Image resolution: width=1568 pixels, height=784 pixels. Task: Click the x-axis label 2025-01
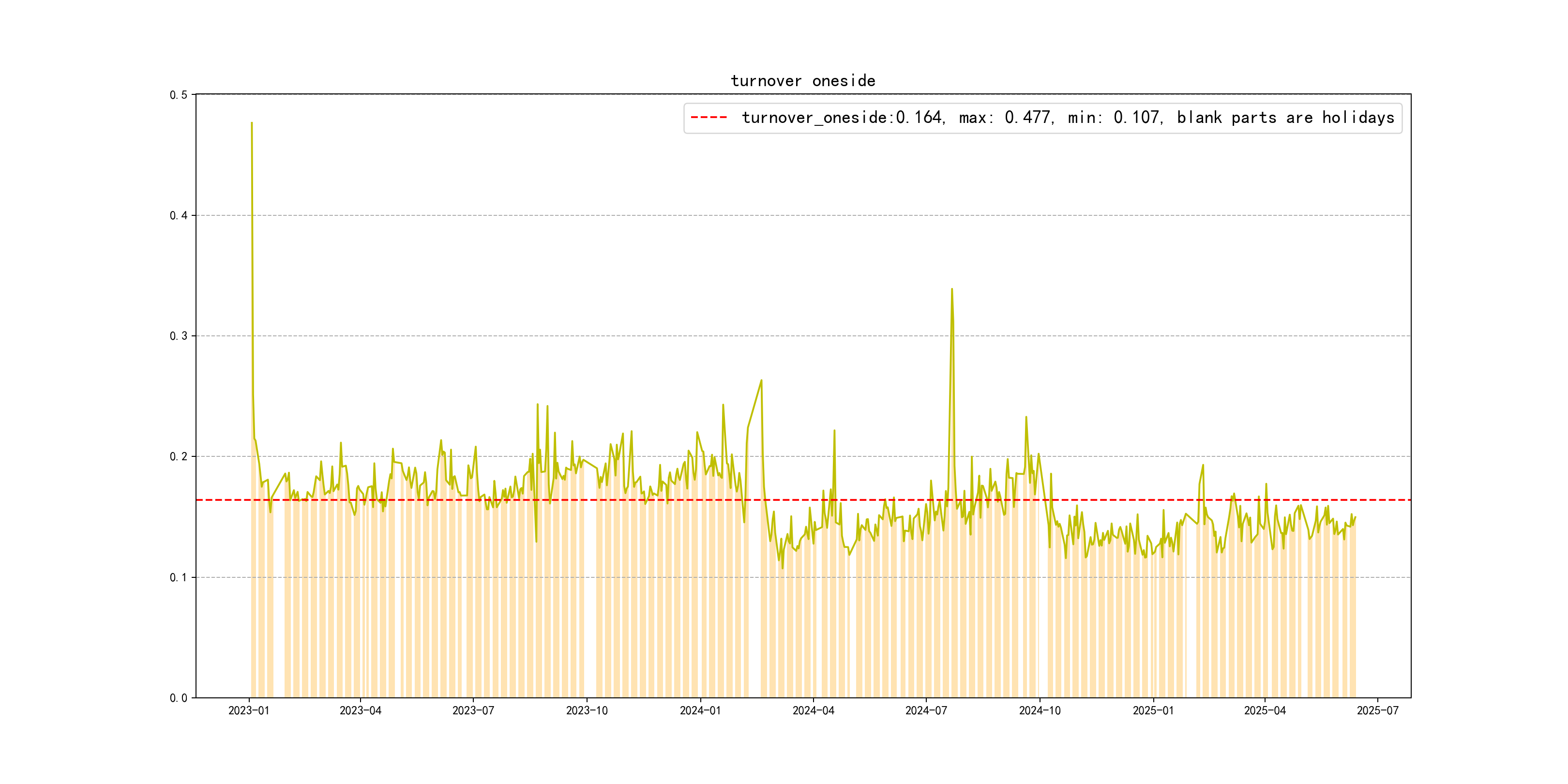1153,710
